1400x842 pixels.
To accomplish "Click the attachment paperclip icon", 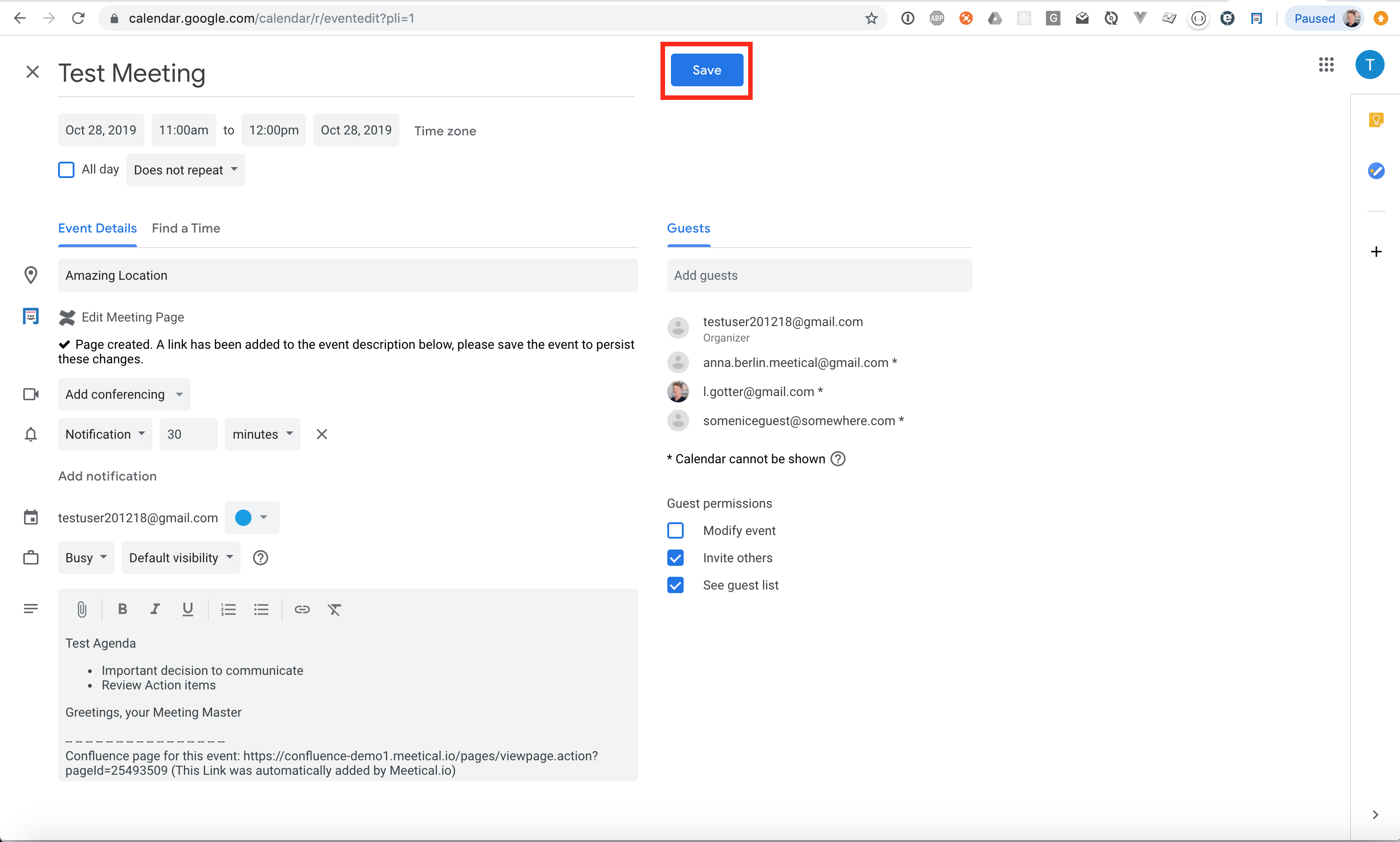I will coord(82,609).
